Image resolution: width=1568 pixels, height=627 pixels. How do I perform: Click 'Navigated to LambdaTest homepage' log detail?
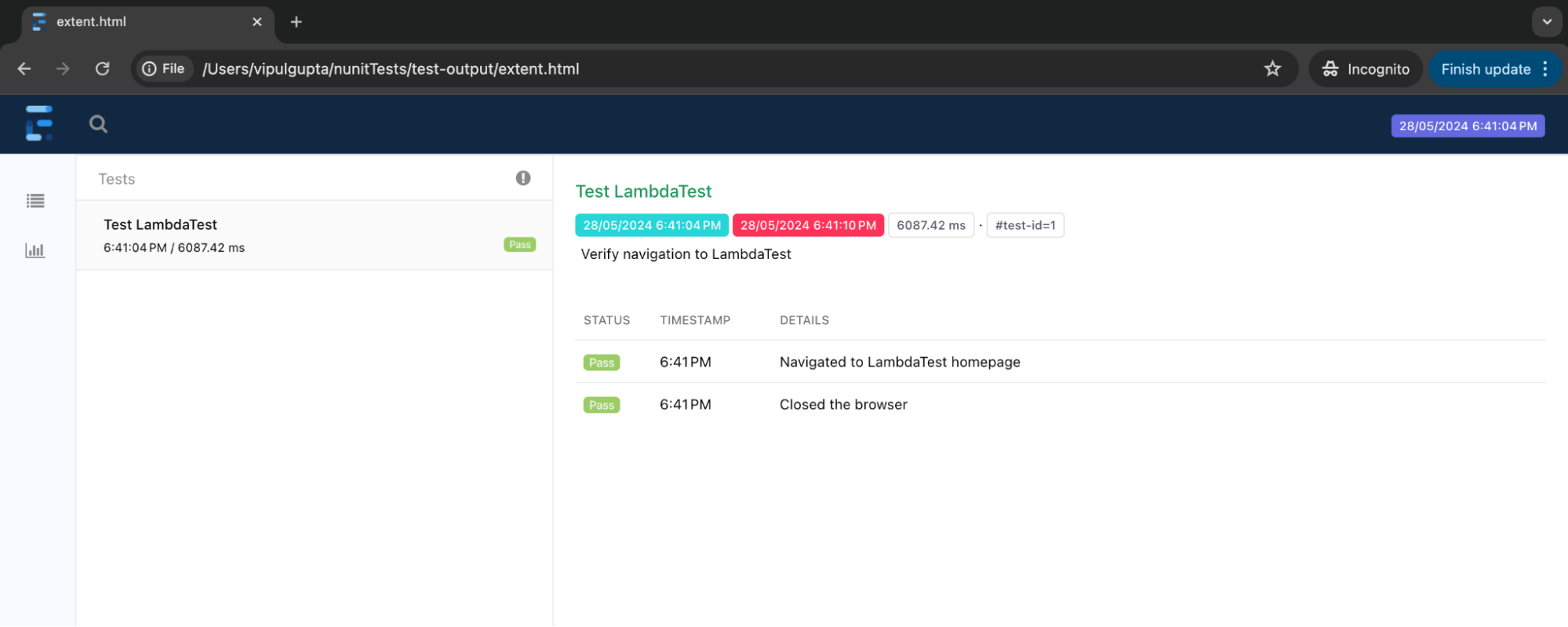(x=900, y=363)
